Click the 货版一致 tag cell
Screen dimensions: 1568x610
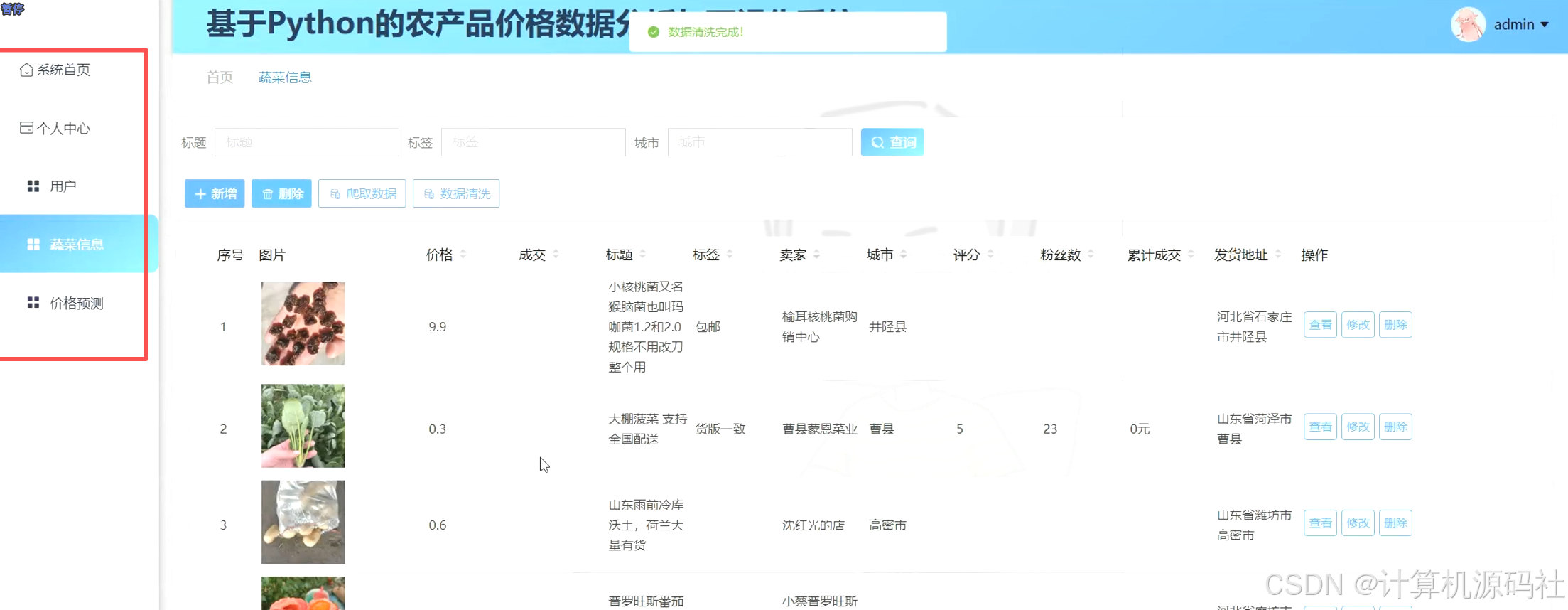(720, 429)
